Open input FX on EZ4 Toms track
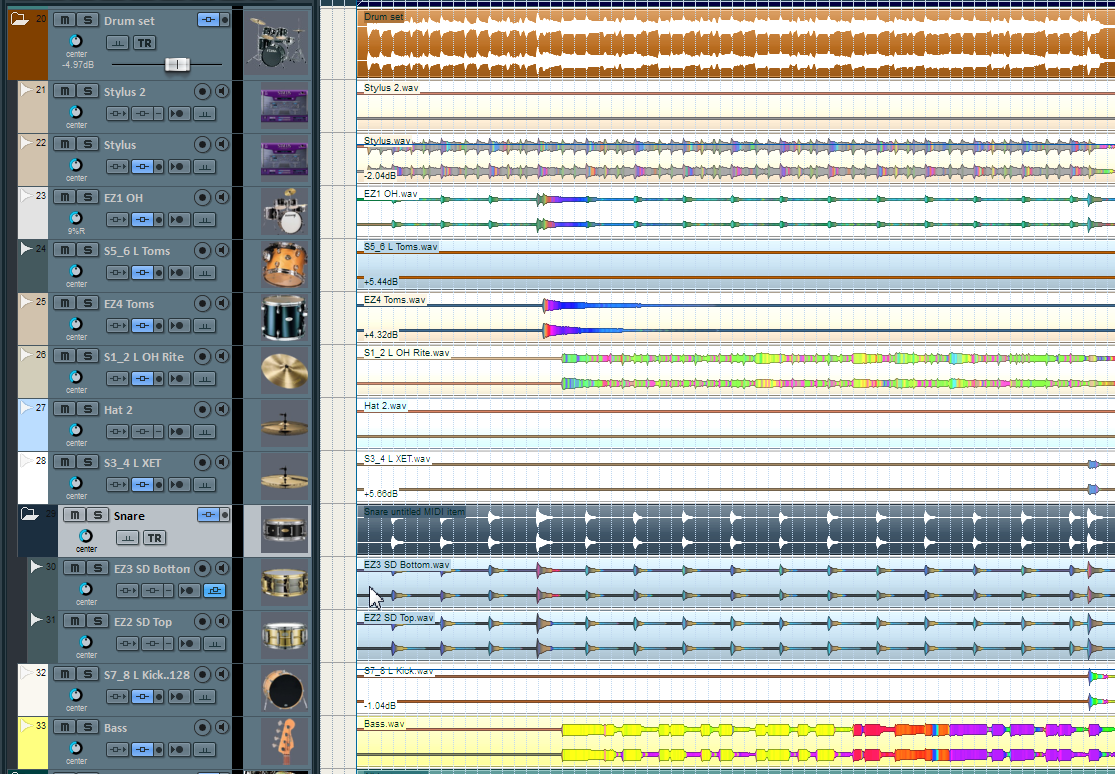 117,326
